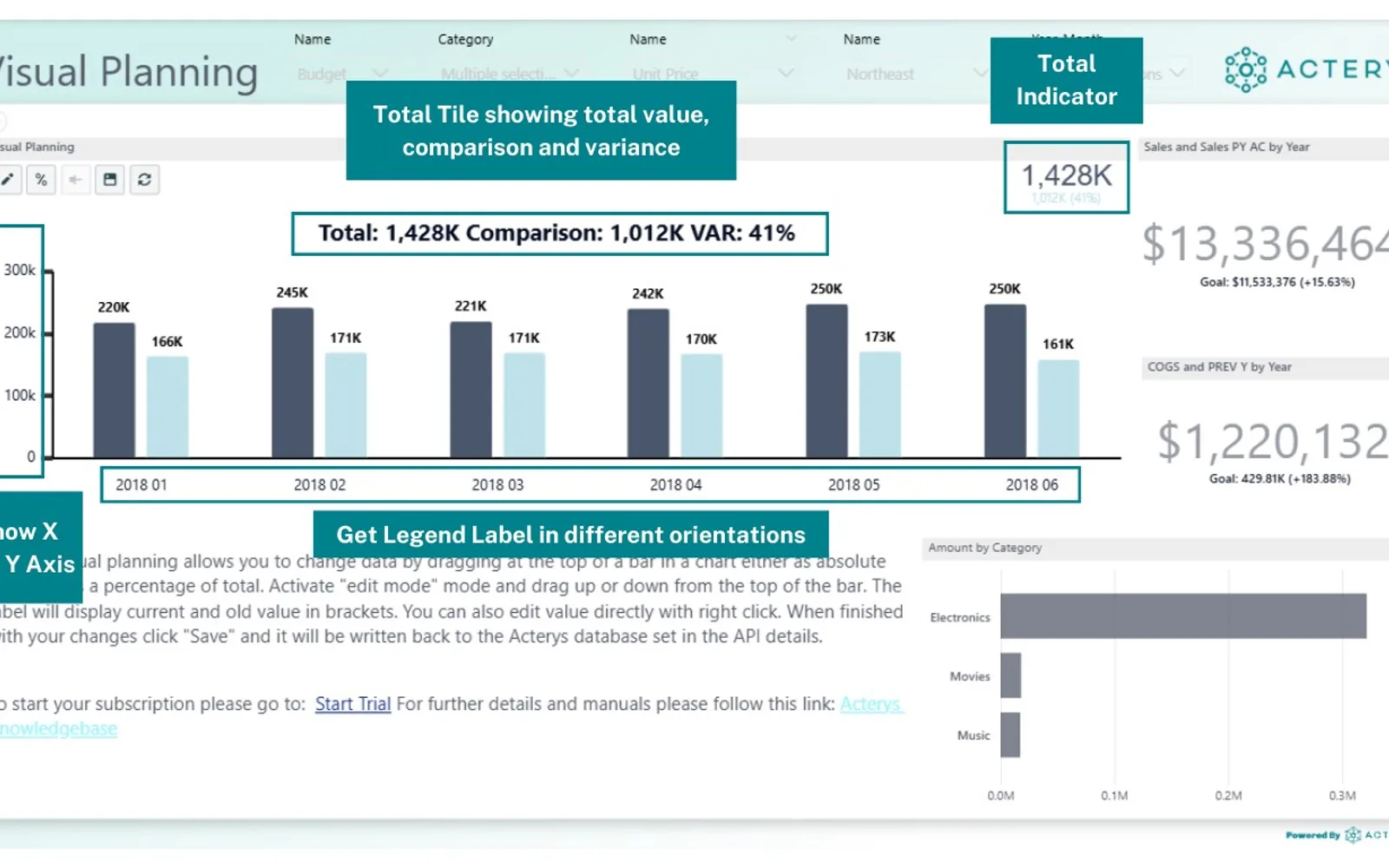
Task: Click the COGS and PREV Y by Year title
Action: click(1219, 367)
